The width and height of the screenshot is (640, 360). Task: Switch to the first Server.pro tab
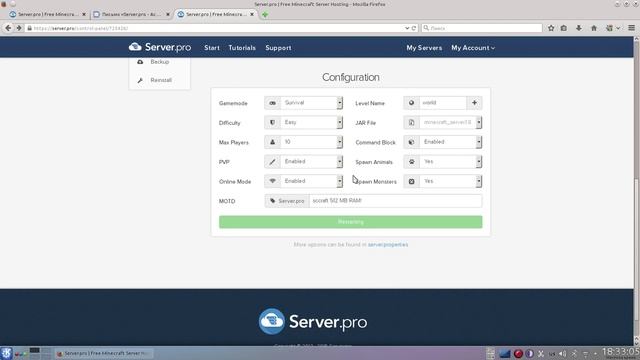coord(47,14)
